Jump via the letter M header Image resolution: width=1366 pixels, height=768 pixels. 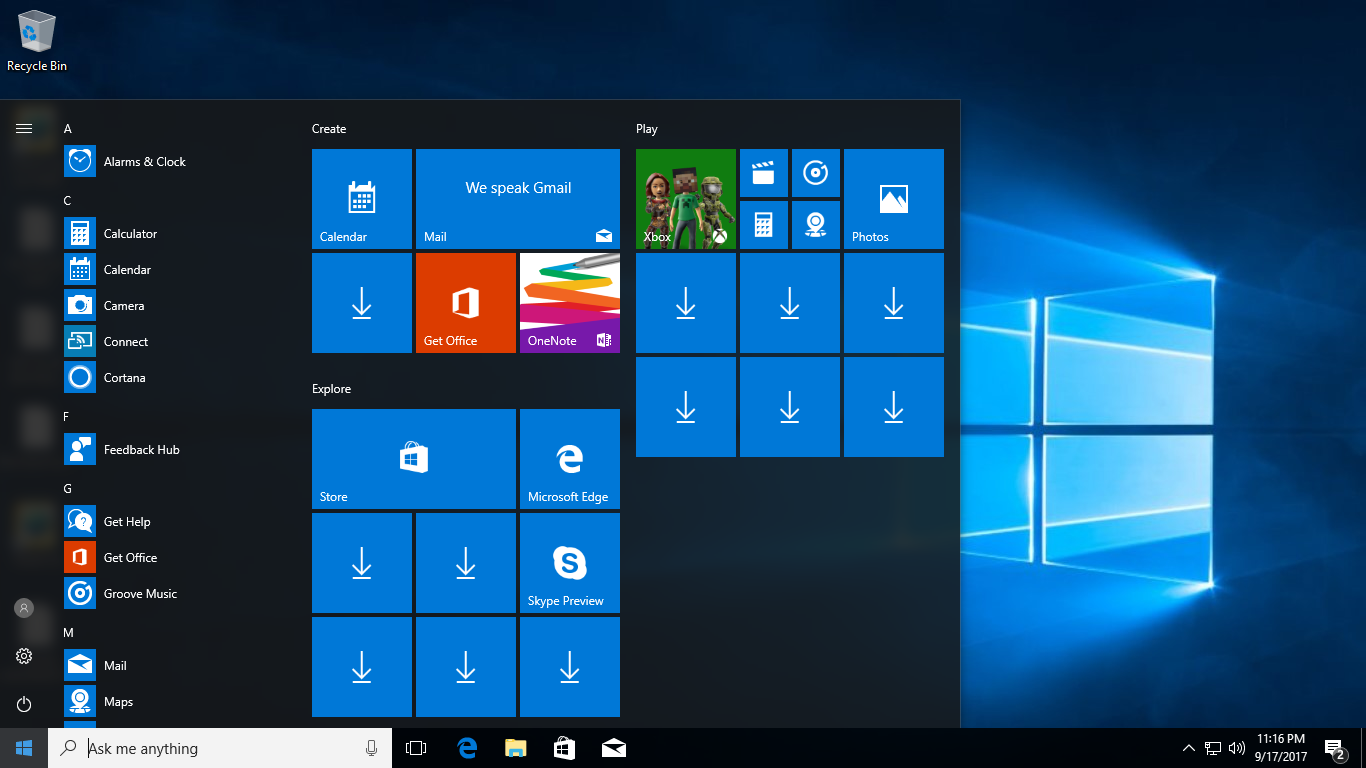(x=68, y=633)
